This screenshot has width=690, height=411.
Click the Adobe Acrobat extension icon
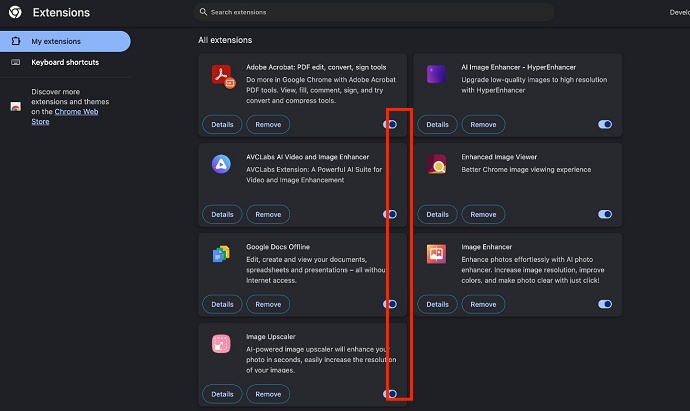point(223,76)
